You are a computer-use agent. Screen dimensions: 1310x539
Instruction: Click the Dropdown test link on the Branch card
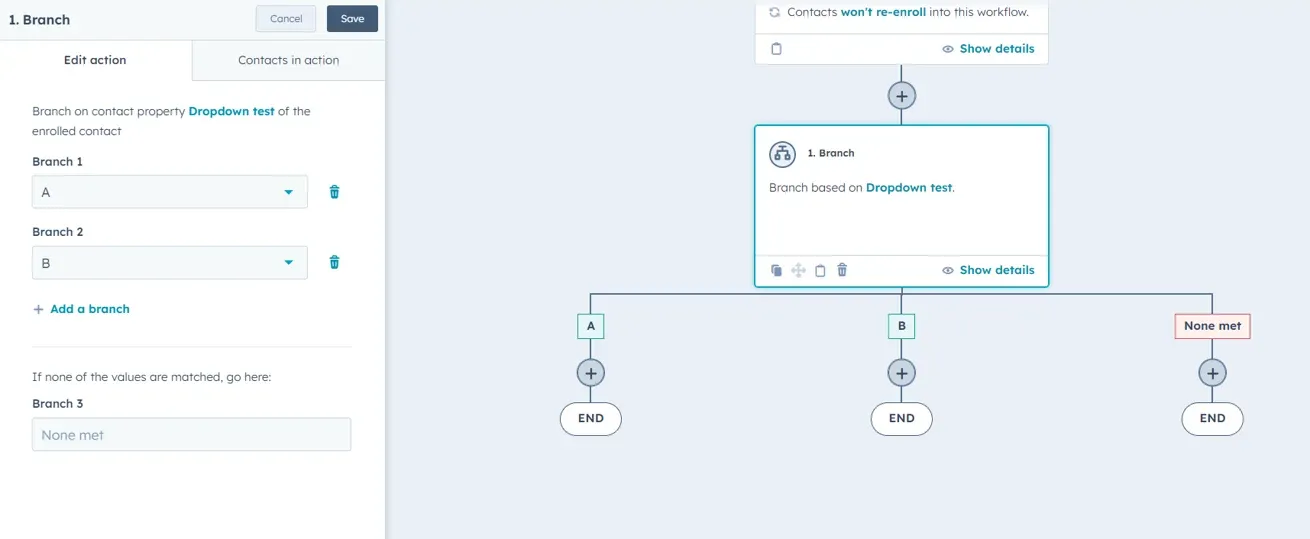(x=909, y=187)
